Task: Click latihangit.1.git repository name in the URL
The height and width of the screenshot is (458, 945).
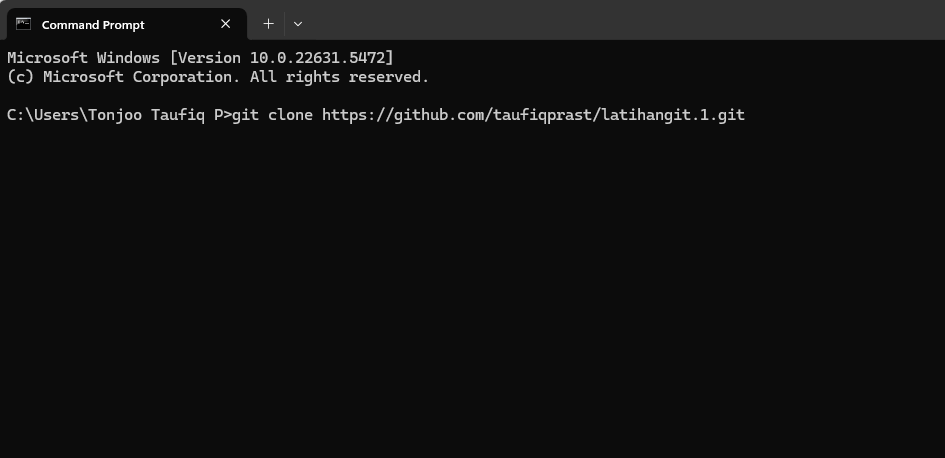Action: pos(673,114)
